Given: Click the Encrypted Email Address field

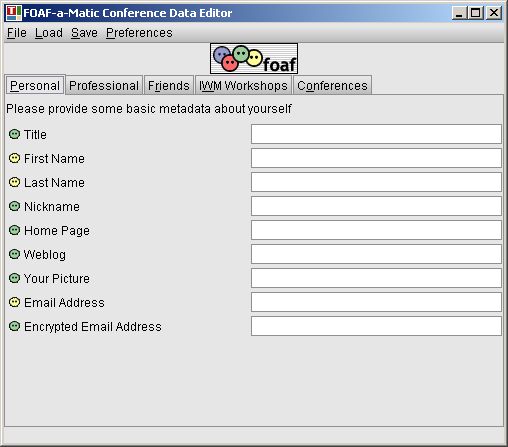Looking at the screenshot, I should [x=376, y=326].
